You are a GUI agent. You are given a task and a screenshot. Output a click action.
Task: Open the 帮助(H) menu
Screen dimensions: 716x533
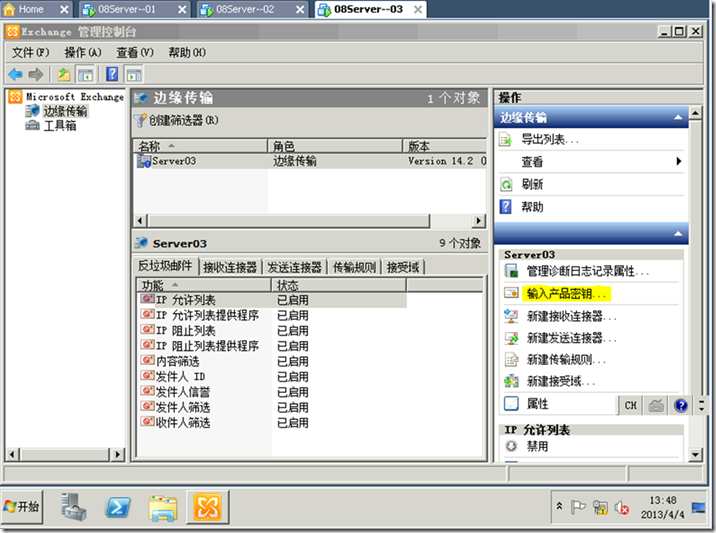click(187, 53)
